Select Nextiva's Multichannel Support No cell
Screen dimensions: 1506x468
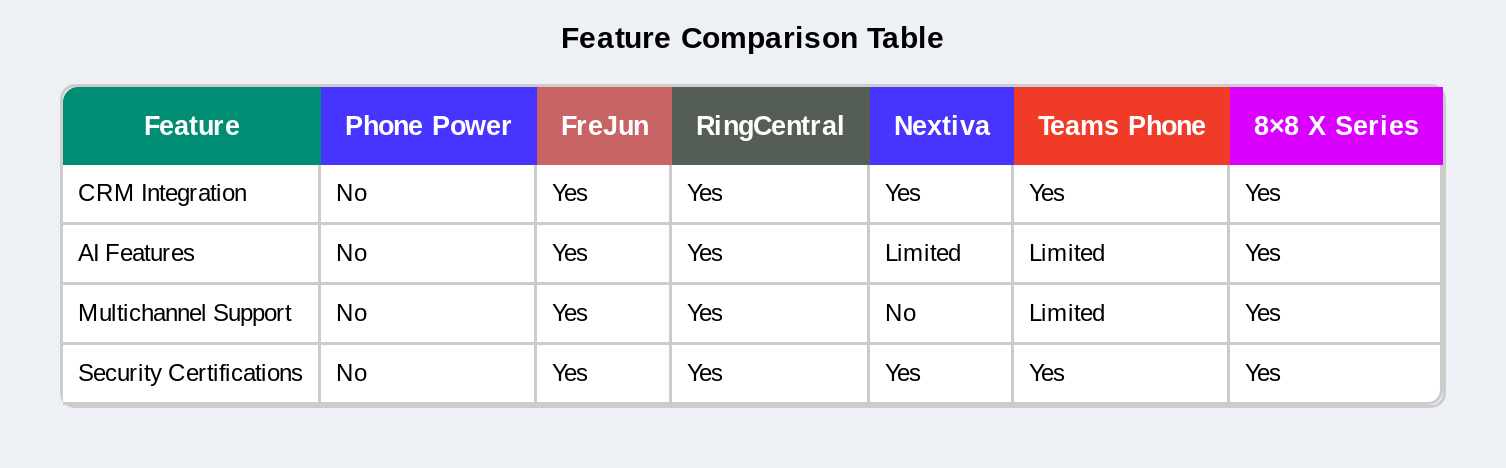tap(900, 313)
